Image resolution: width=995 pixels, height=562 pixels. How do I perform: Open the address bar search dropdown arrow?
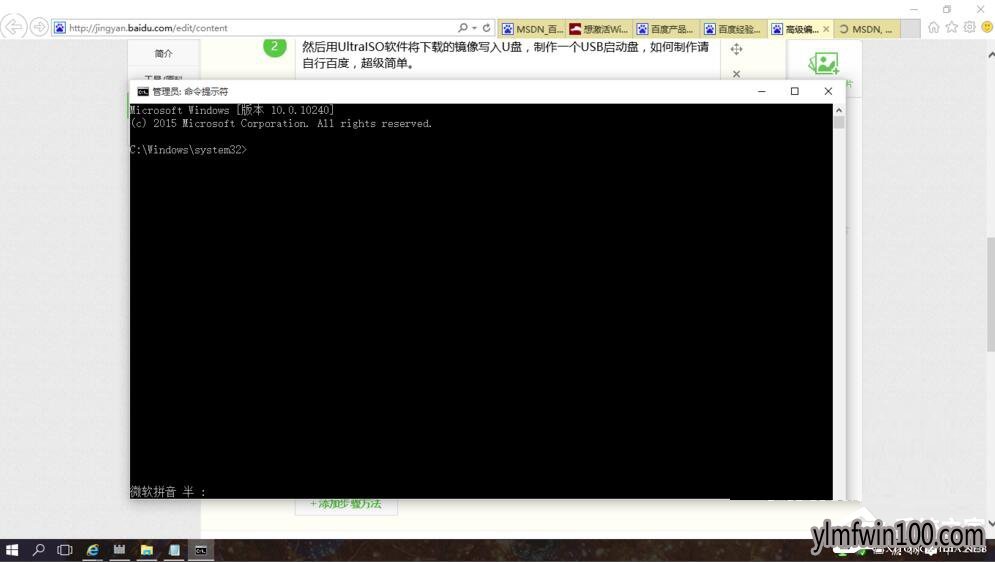[474, 28]
